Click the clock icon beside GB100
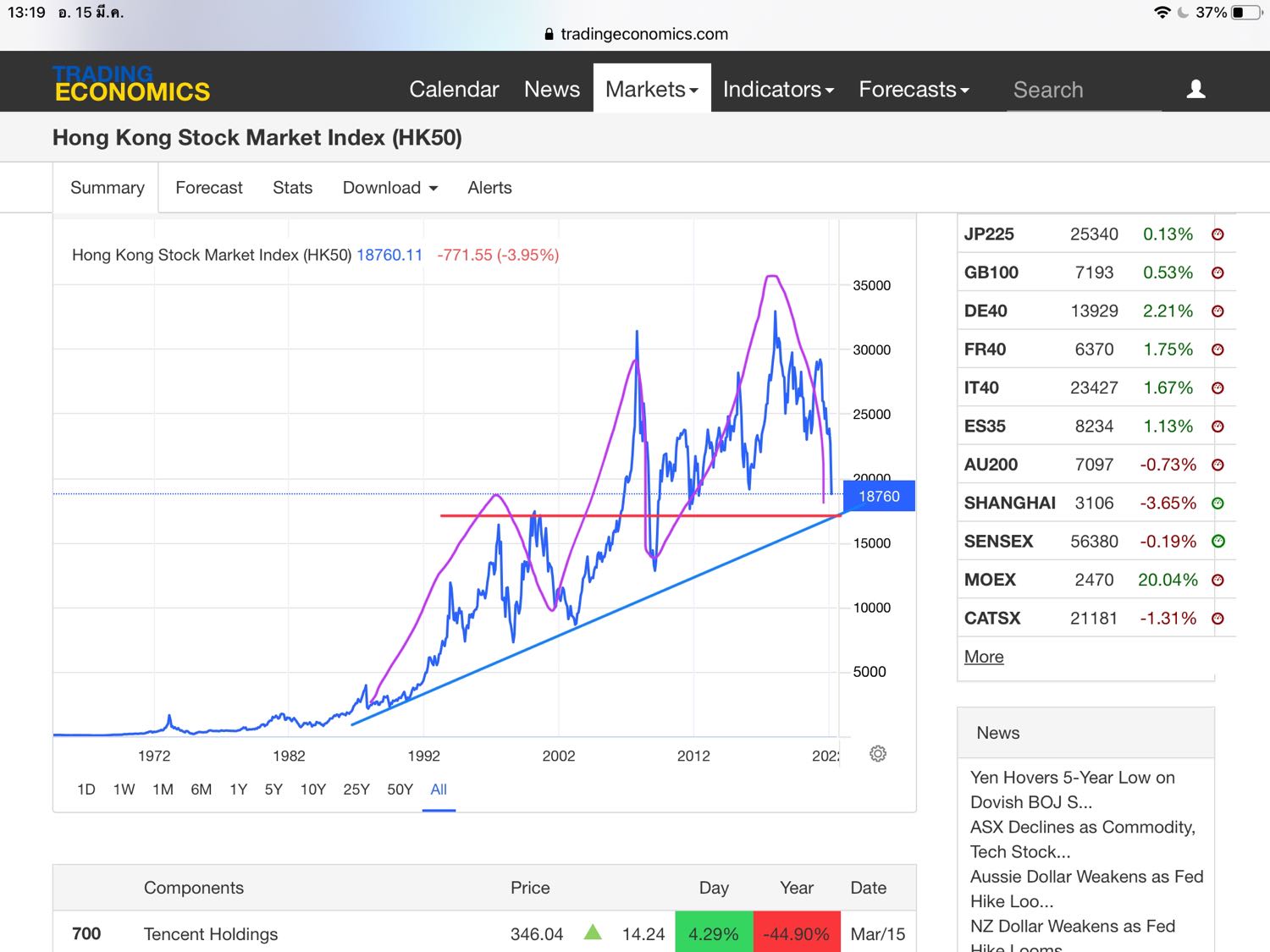This screenshot has width=1270, height=952. click(1218, 272)
